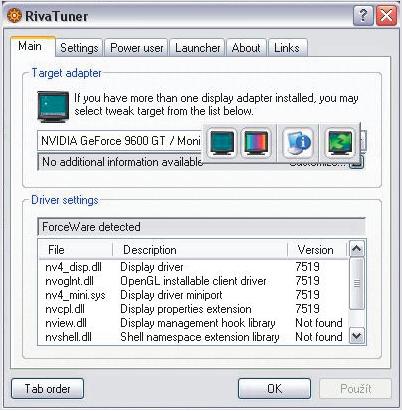The image size is (402, 411).
Task: Open the blue info diagnostic icon
Action: tap(298, 143)
